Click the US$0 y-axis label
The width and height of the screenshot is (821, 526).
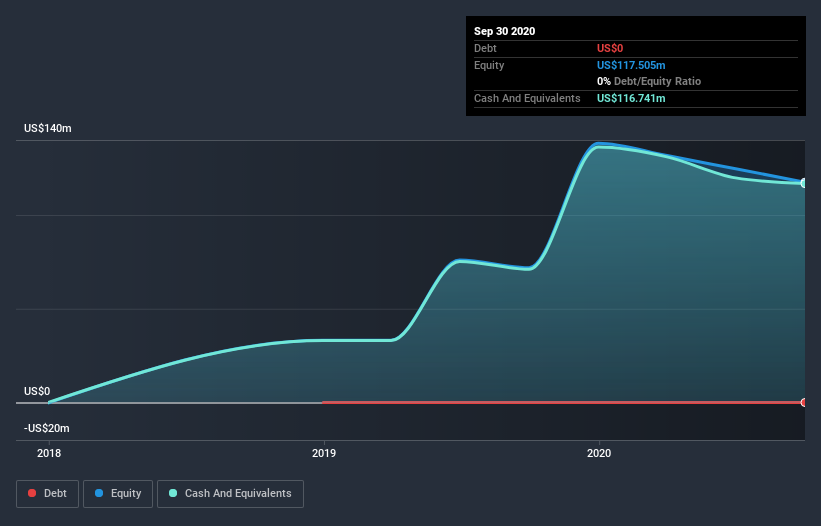pyautogui.click(x=37, y=391)
